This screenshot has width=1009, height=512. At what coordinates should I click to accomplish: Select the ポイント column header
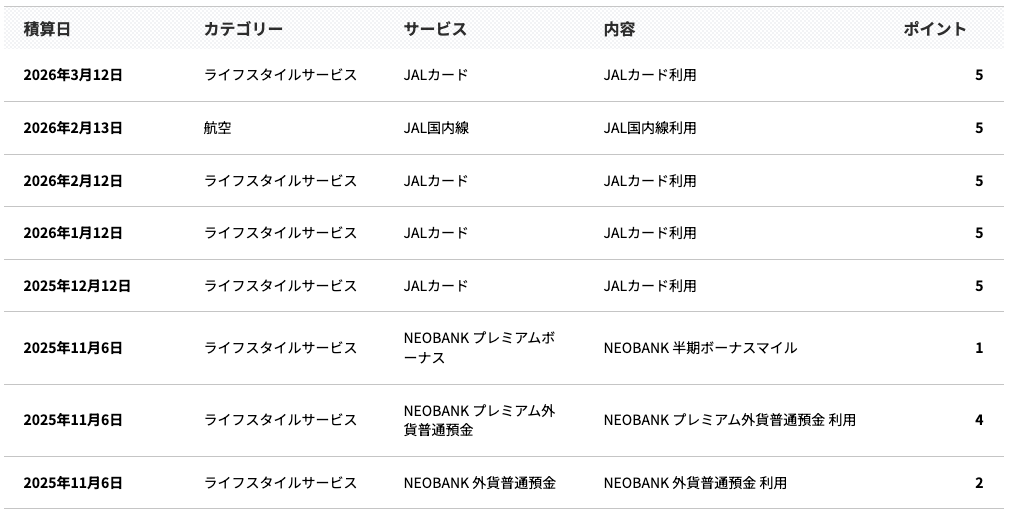pos(934,29)
